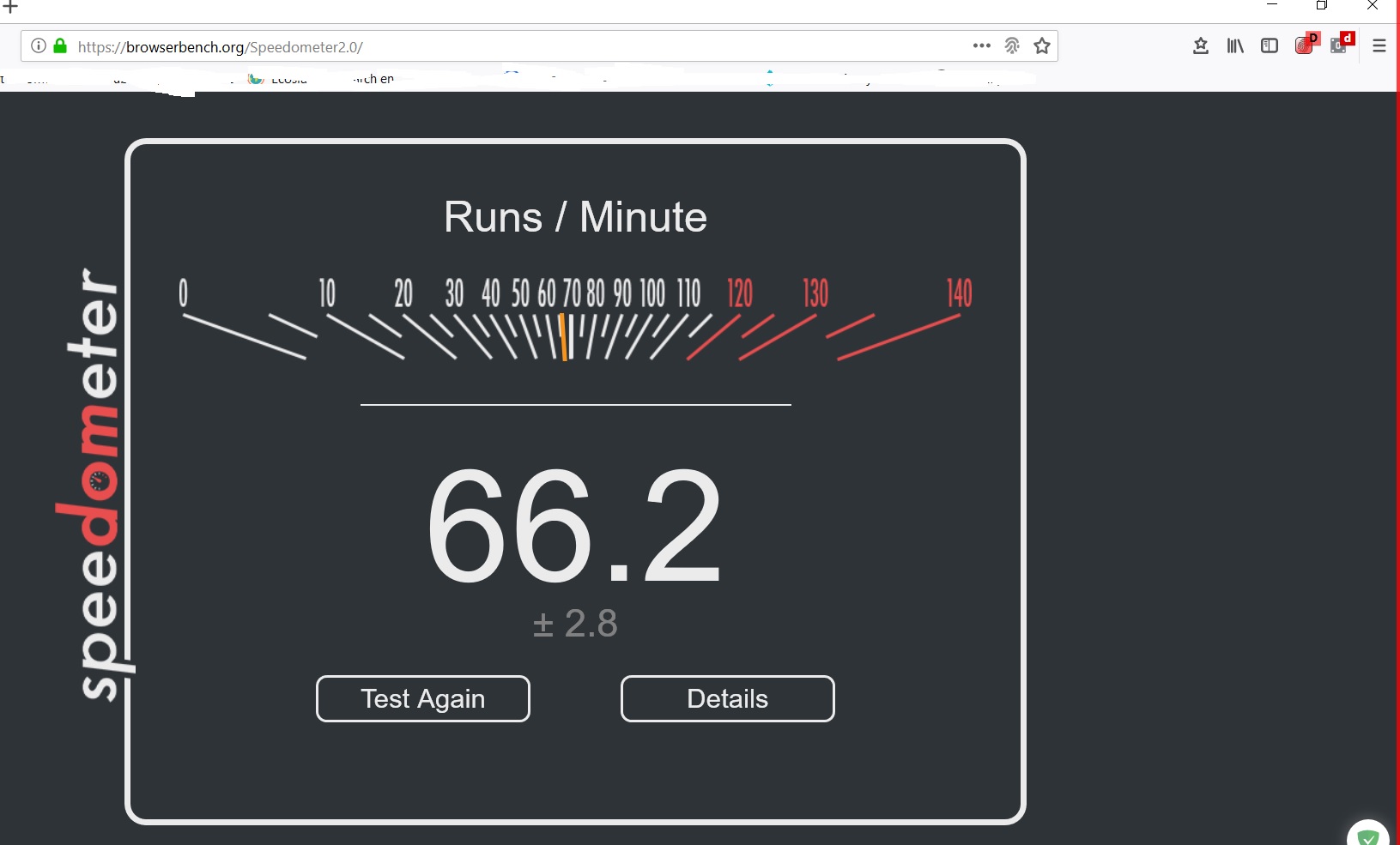Click the orange gauge needle
Image resolution: width=1400 pixels, height=845 pixels.
(564, 337)
